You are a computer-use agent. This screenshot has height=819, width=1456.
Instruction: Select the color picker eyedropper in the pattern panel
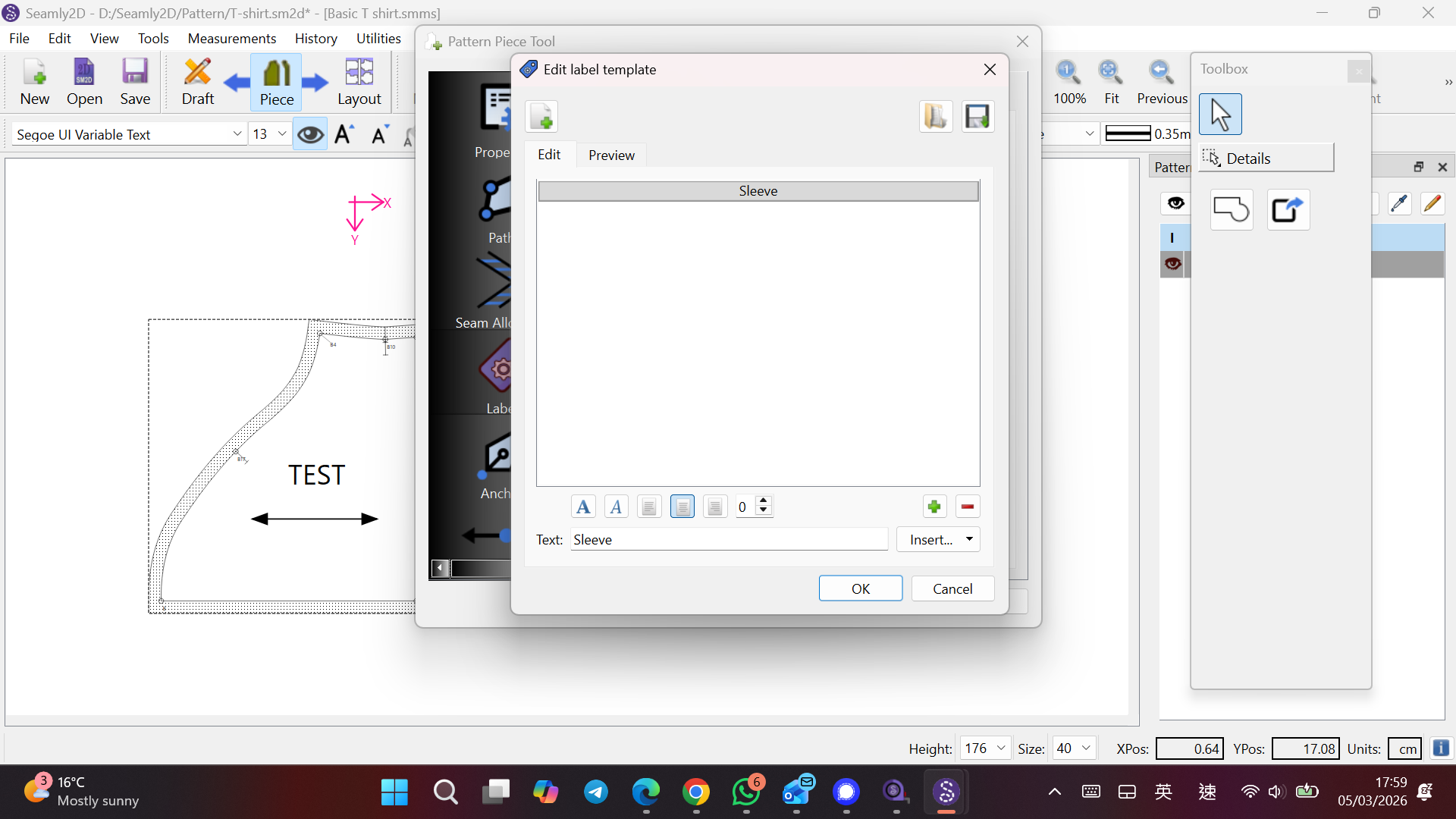pyautogui.click(x=1399, y=203)
